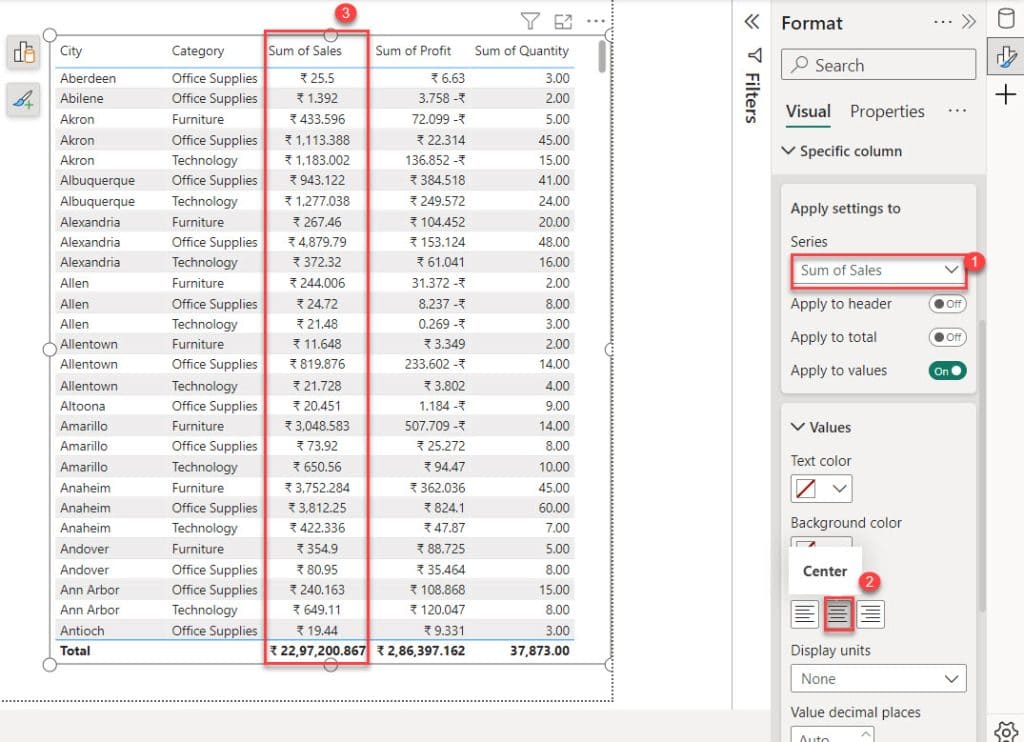Click quantity value 60.00
The height and width of the screenshot is (742, 1024).
coord(554,508)
